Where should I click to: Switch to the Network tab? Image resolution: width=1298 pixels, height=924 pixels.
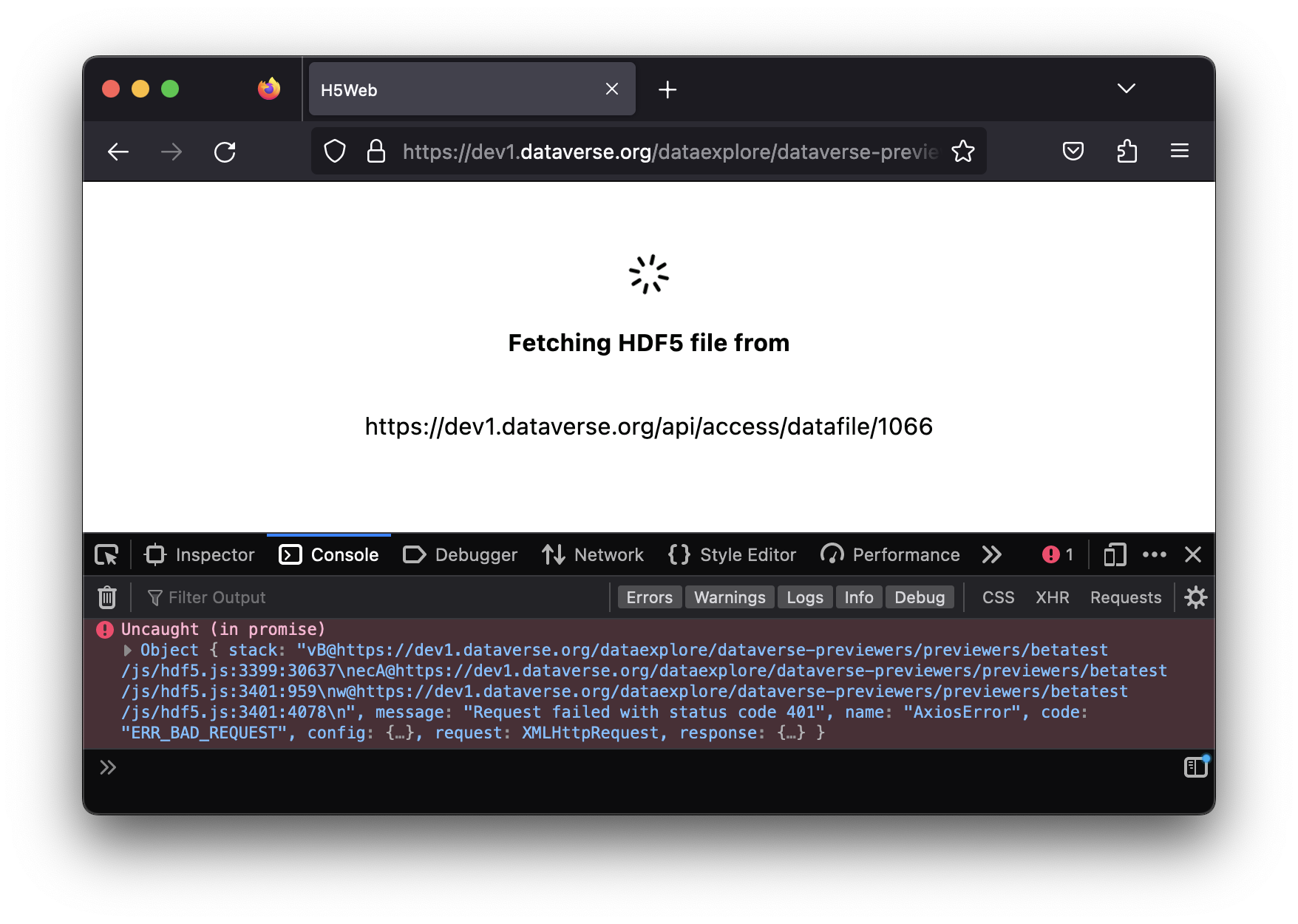click(x=593, y=554)
